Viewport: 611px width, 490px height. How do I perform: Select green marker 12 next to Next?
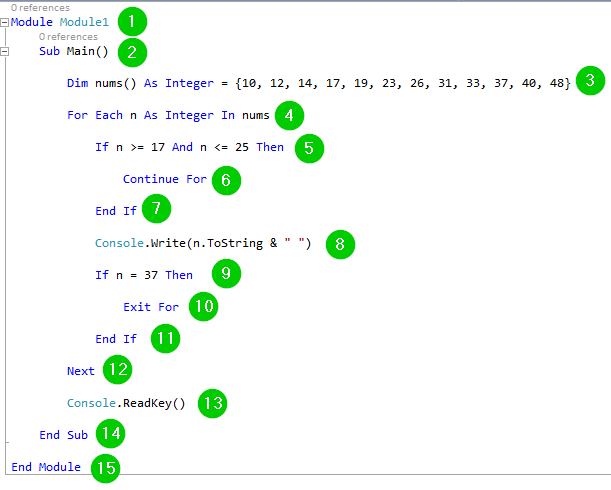coord(118,370)
